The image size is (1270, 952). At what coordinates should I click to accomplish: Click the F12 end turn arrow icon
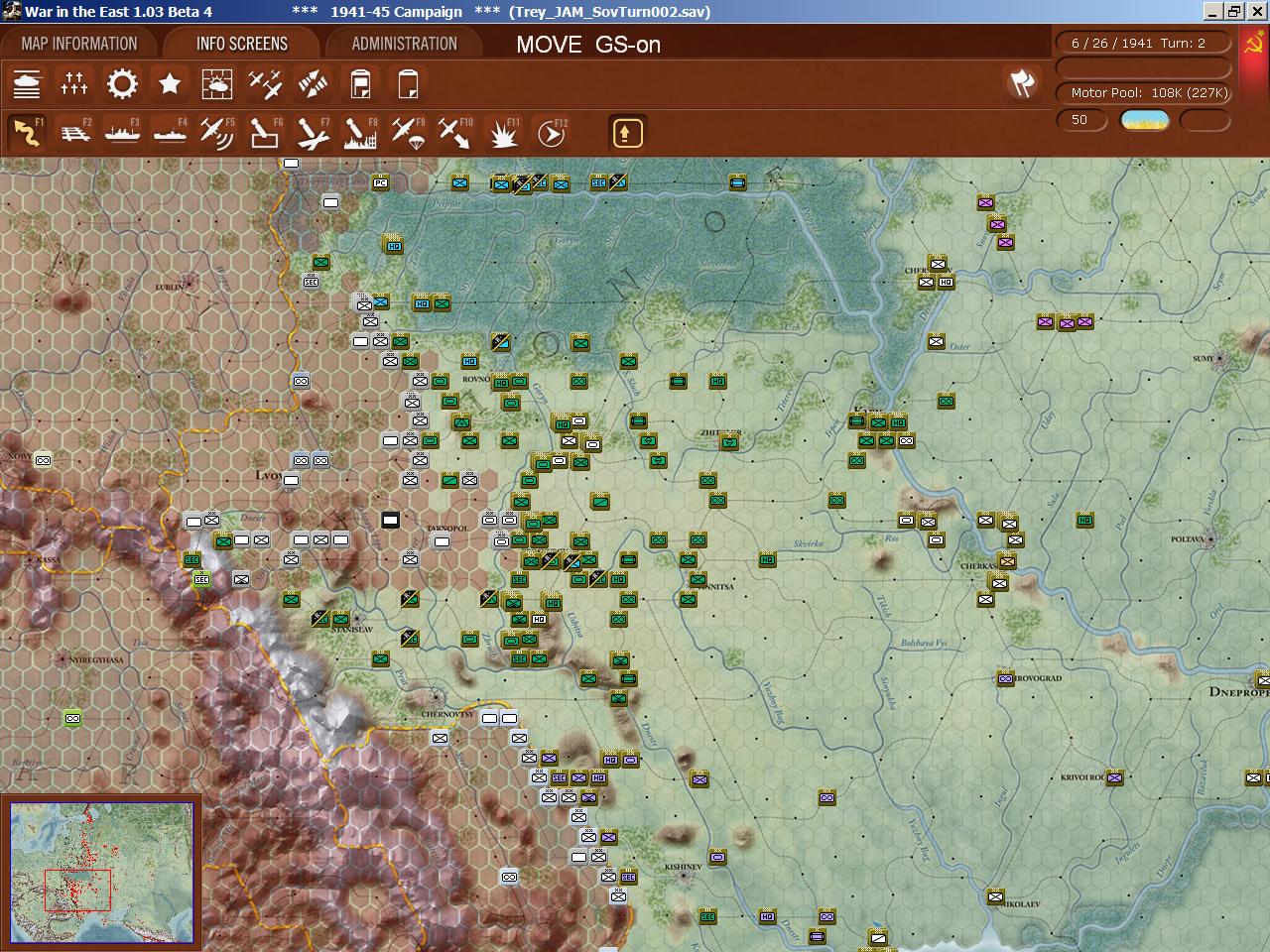551,133
